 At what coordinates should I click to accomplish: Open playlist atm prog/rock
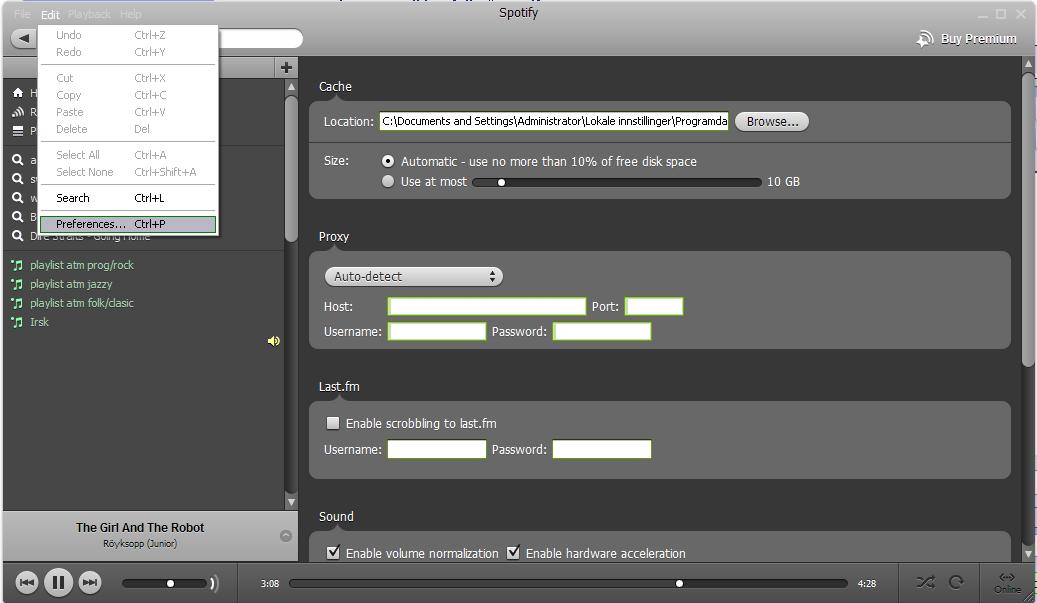point(82,265)
